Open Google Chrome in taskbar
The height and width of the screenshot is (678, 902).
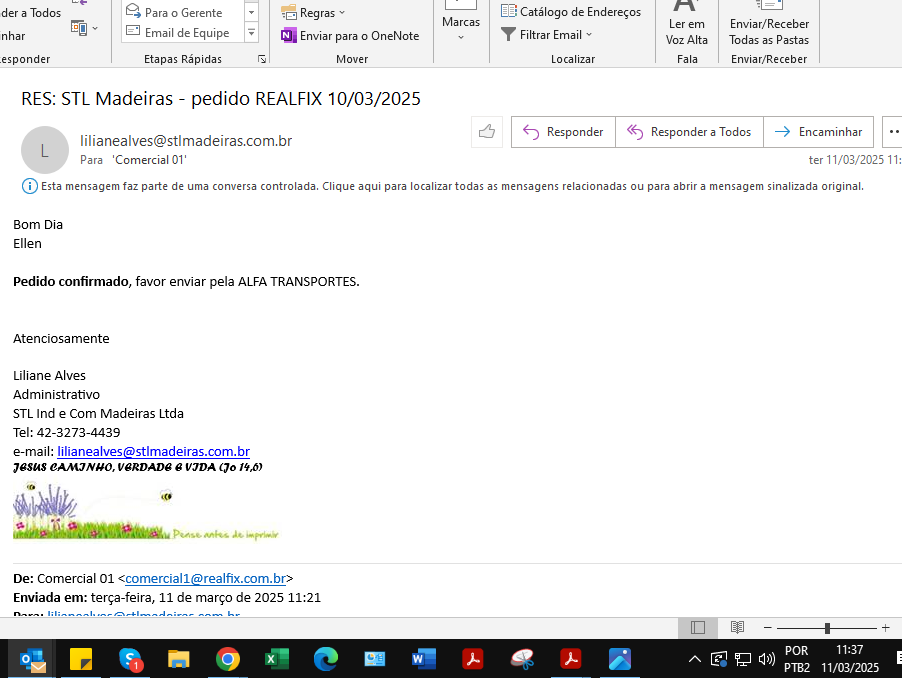click(x=228, y=659)
